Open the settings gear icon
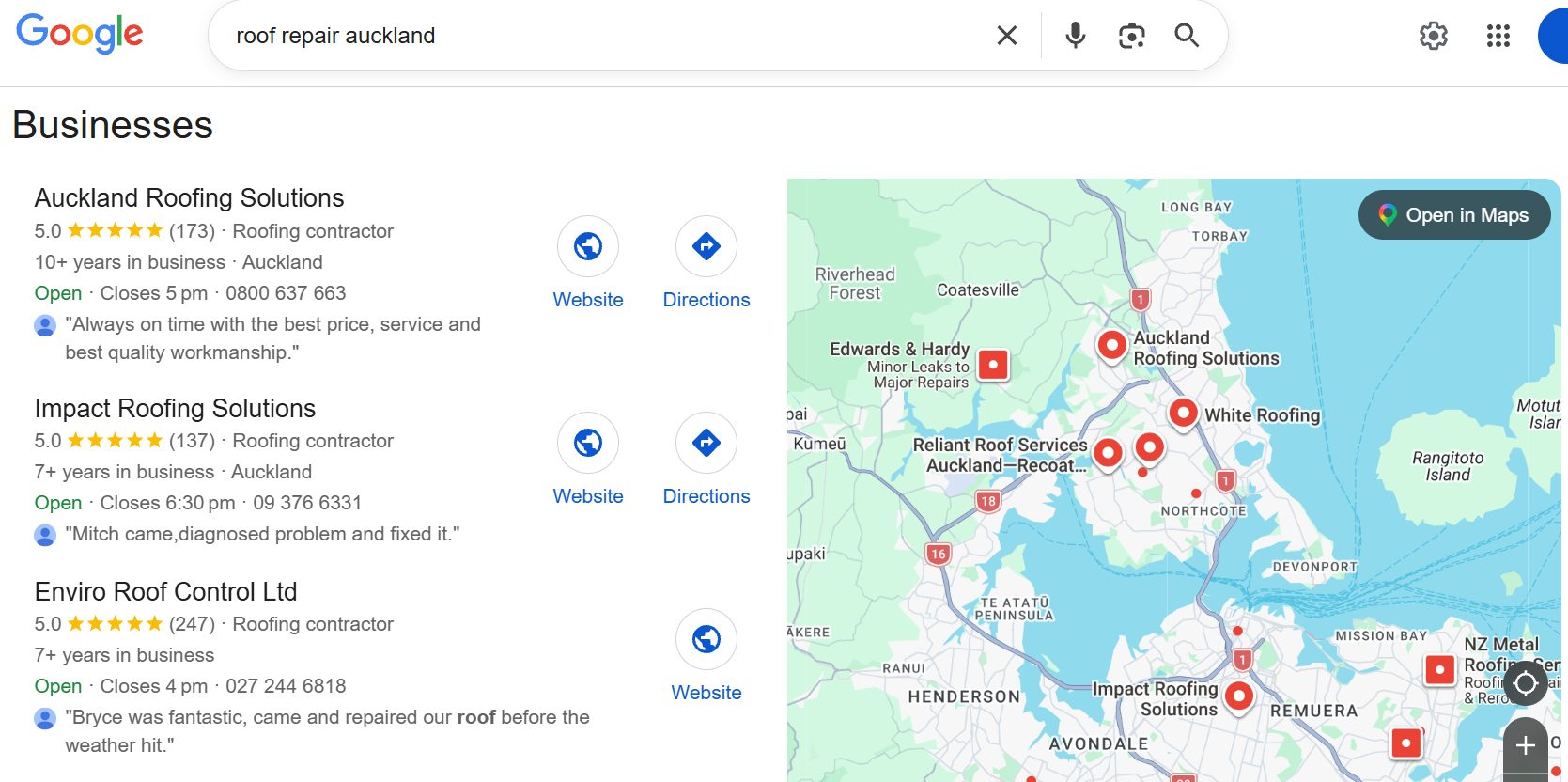 (1433, 36)
